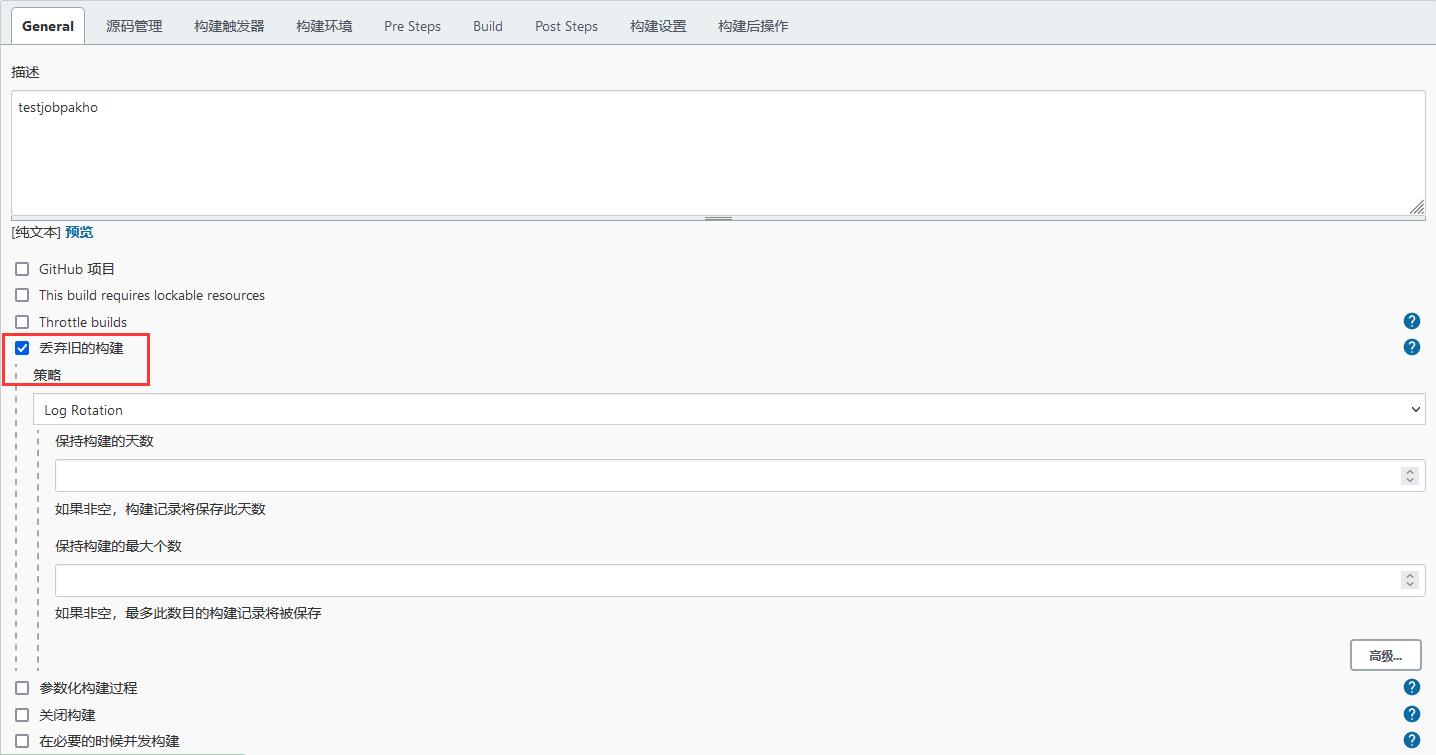
Task: Switch to the Post Steps tab
Action: [x=566, y=26]
